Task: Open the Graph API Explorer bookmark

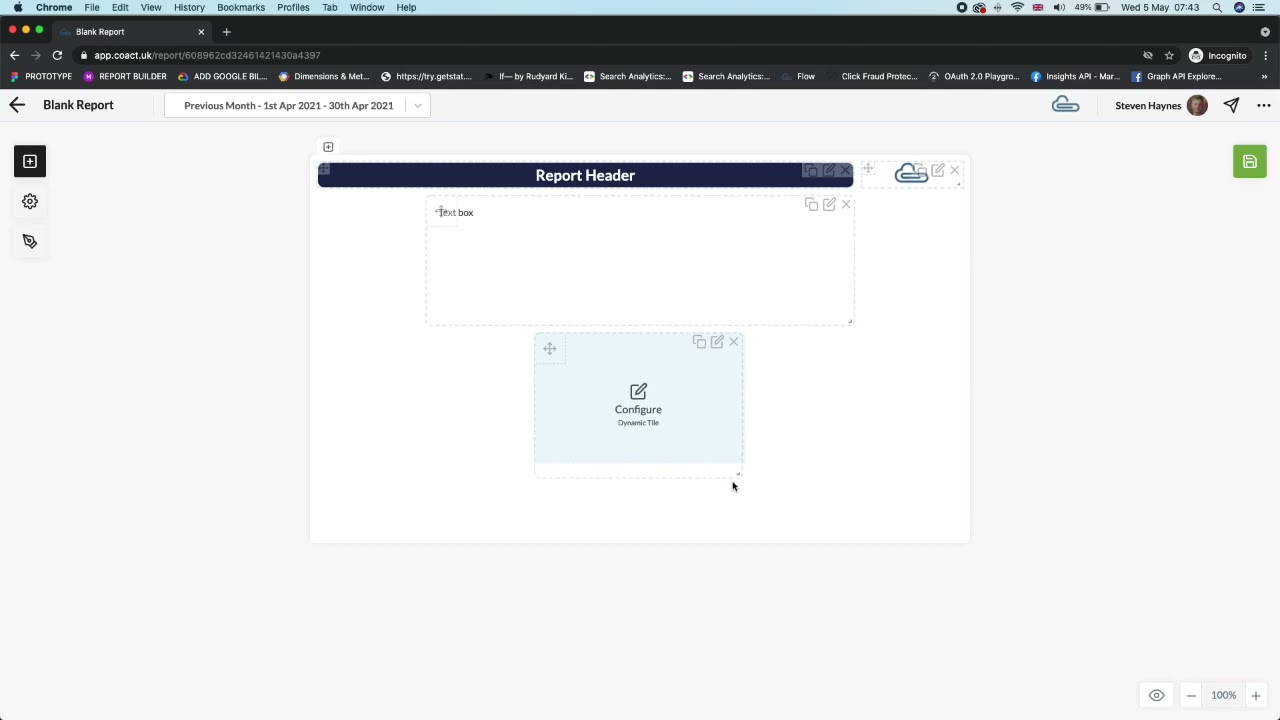Action: click(1176, 76)
